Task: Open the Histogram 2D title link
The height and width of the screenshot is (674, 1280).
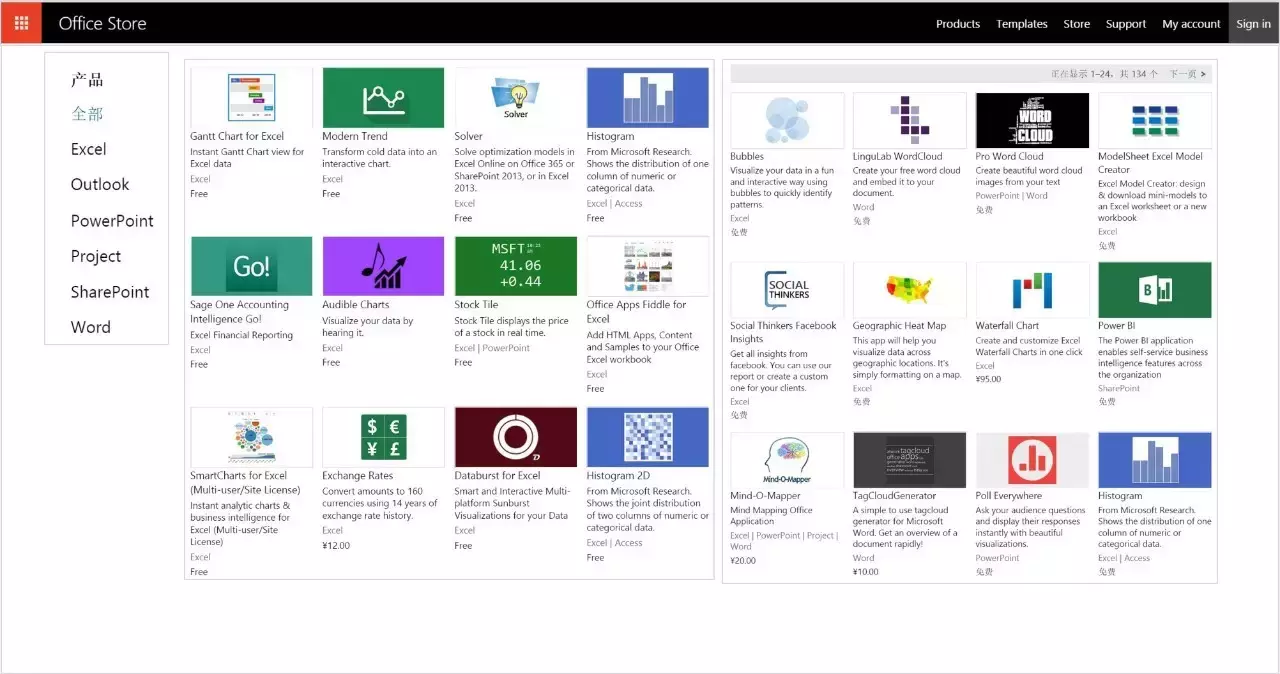Action: (x=618, y=476)
